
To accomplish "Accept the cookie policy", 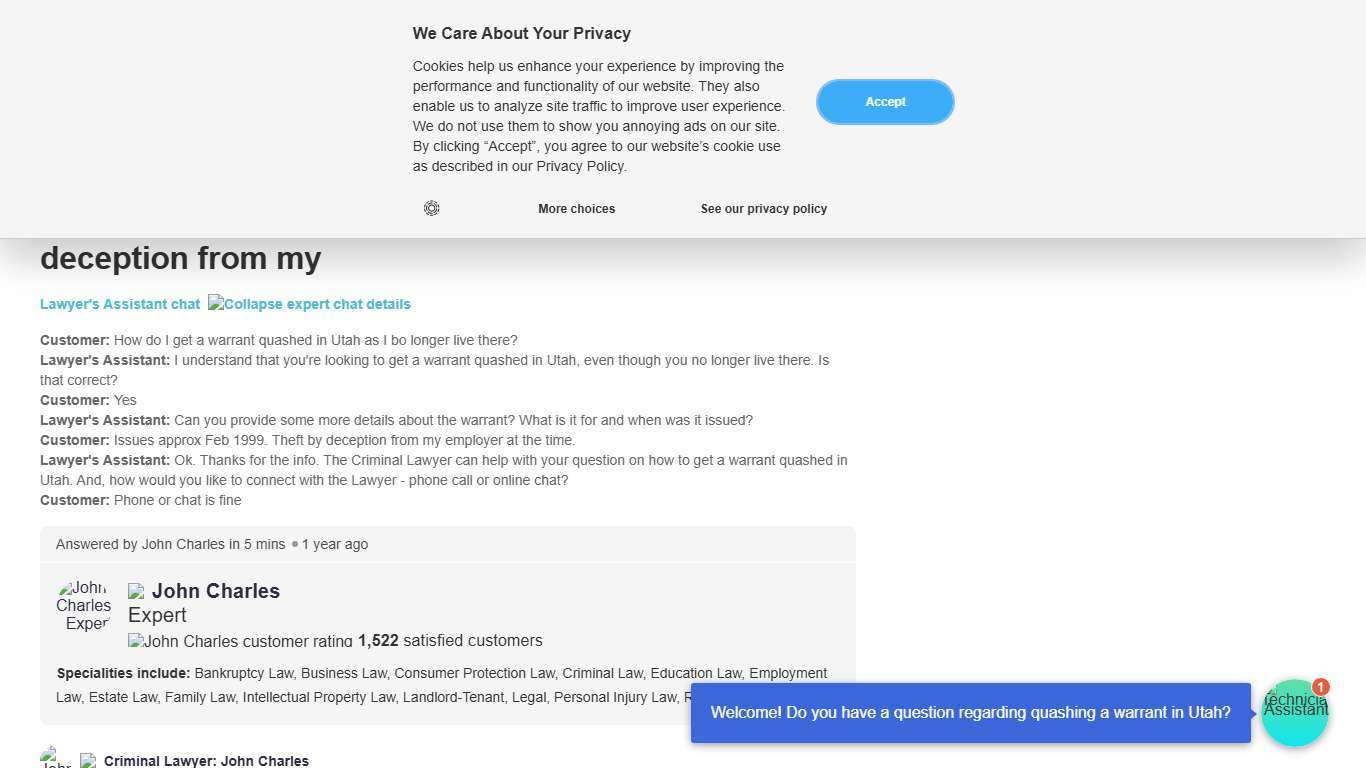I will click(x=885, y=102).
